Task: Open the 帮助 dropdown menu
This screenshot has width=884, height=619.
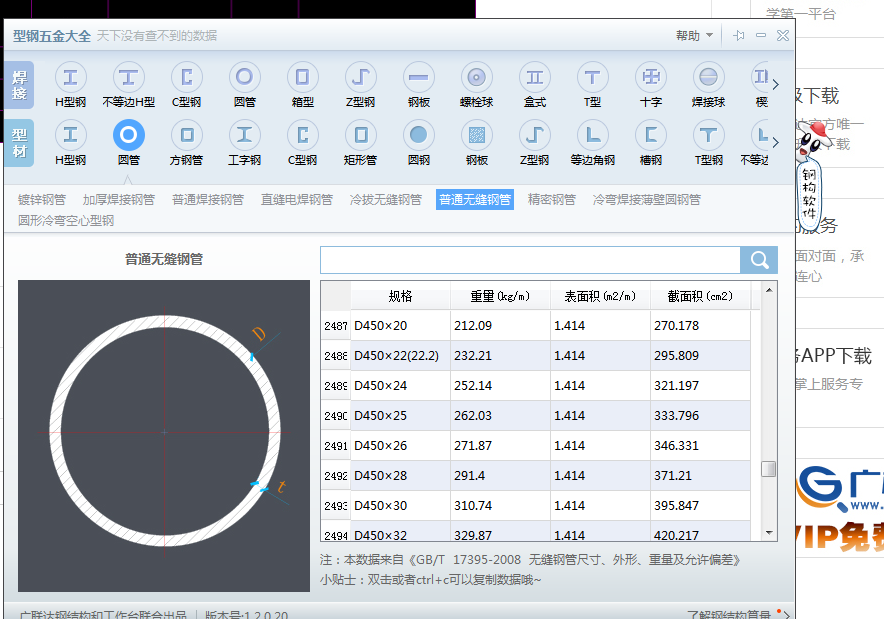Action: tap(694, 36)
